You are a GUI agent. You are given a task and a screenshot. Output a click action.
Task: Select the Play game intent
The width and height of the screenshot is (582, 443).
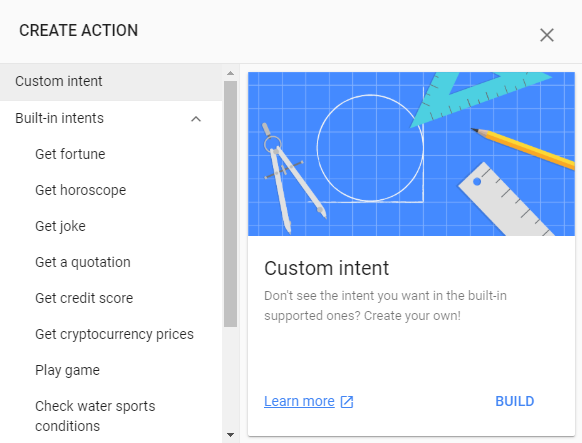[x=67, y=370]
